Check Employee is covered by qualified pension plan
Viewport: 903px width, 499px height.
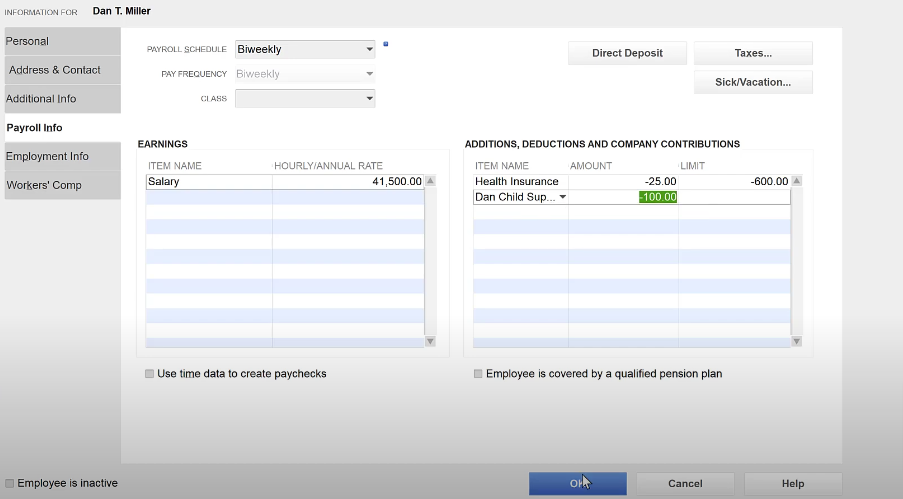(x=478, y=374)
